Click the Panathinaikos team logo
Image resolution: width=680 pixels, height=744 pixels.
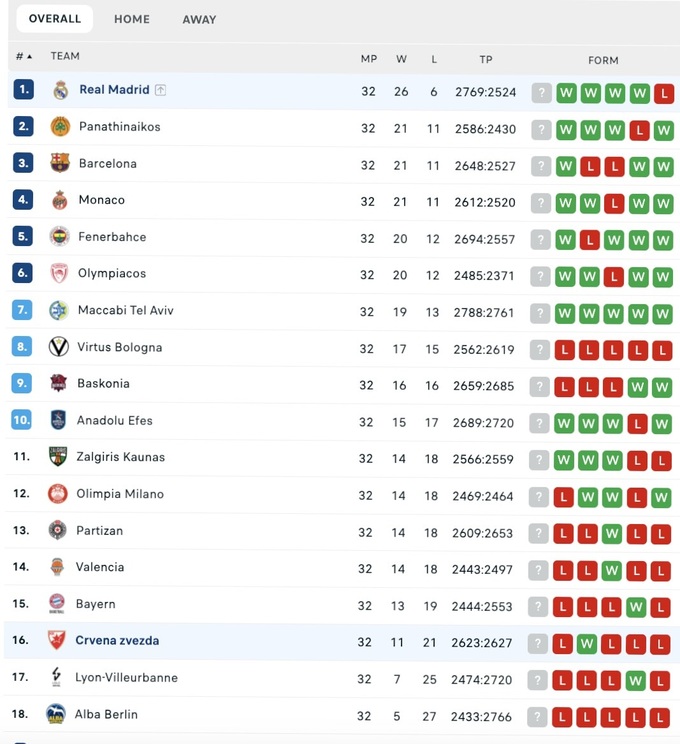(60, 127)
